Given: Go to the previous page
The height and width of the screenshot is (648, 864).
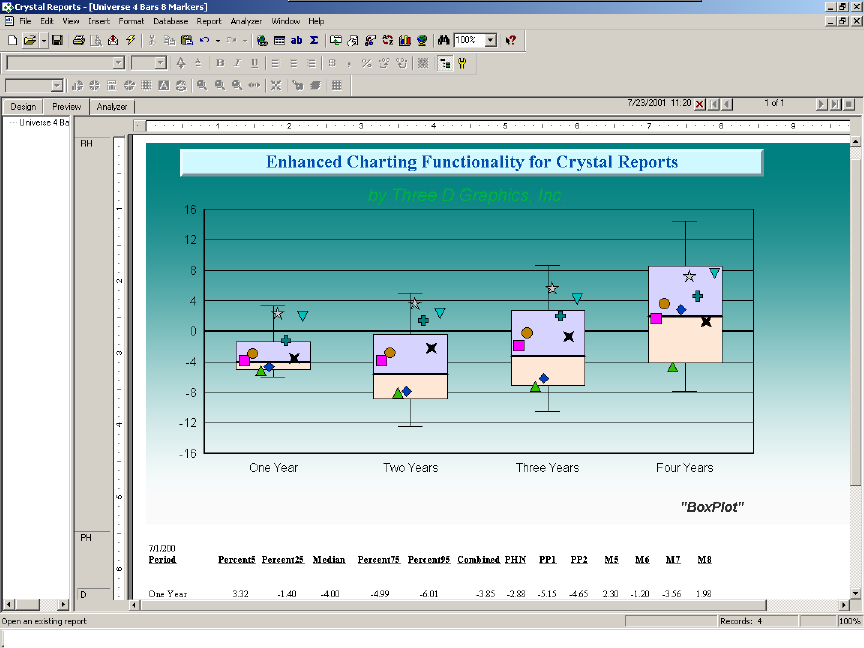Looking at the screenshot, I should [x=727, y=104].
